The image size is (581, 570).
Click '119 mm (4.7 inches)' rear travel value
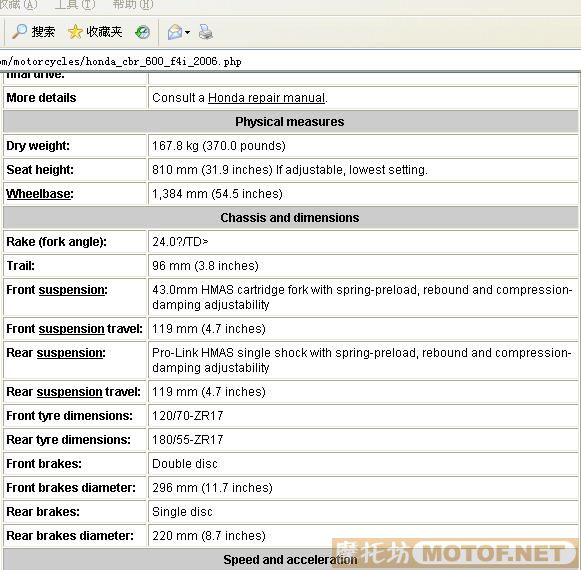[209, 392]
